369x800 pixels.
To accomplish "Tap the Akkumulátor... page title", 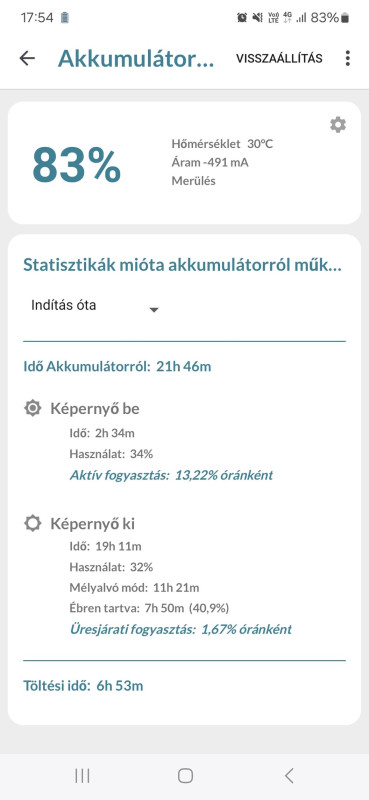I will click(x=136, y=59).
